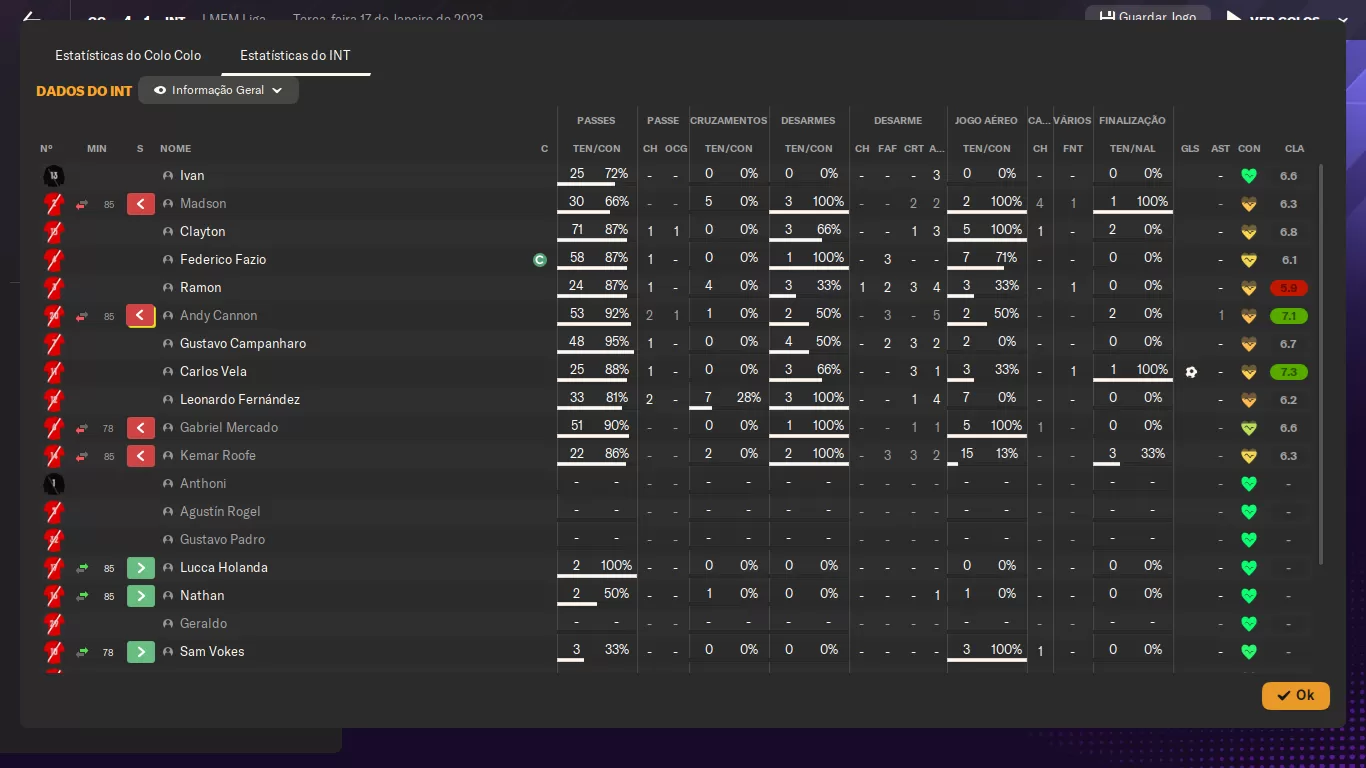Click the DADOS DO INT heading
This screenshot has width=1366, height=768.
pos(84,91)
